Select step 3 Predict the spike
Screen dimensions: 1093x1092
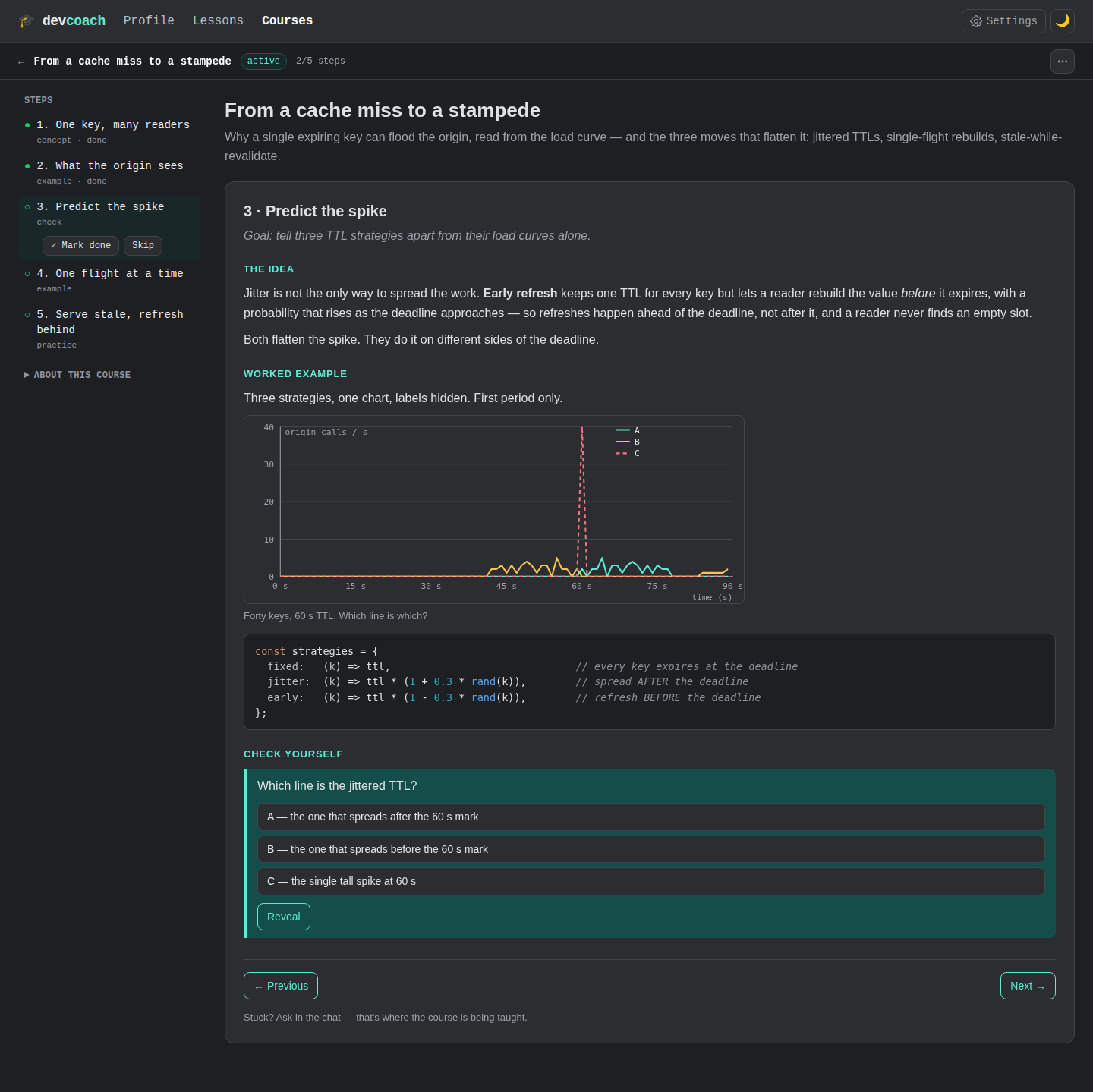click(109, 213)
